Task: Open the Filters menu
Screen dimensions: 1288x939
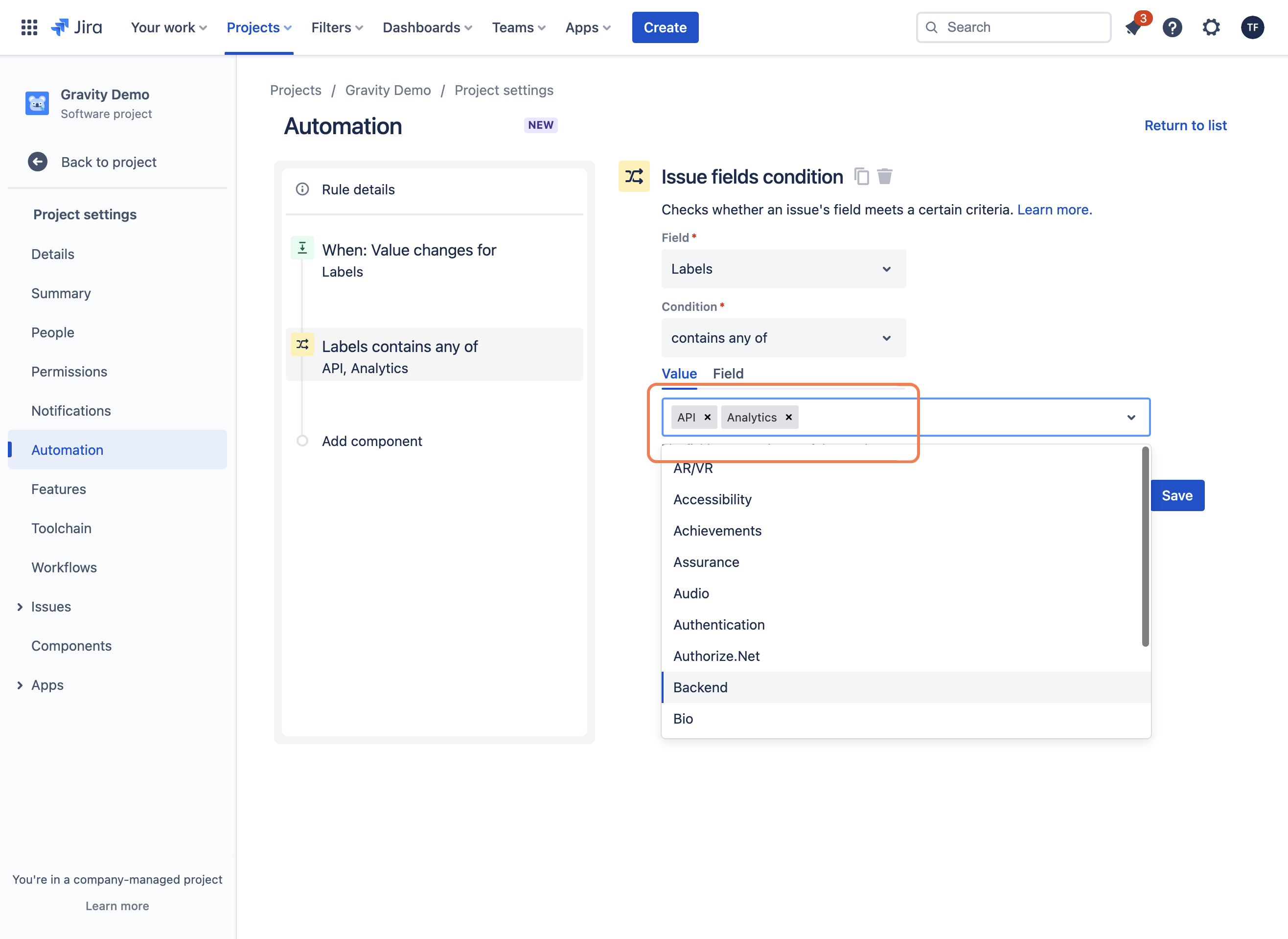Action: 337,27
